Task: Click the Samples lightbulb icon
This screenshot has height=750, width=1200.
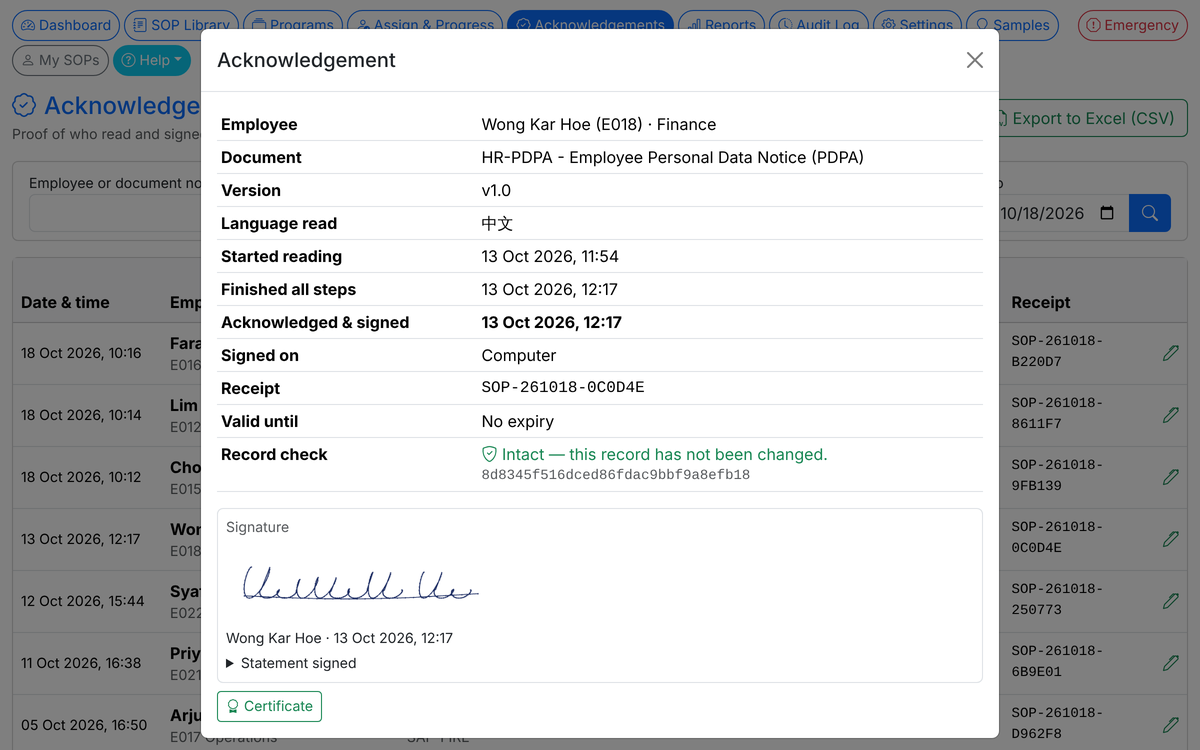Action: 982,25
